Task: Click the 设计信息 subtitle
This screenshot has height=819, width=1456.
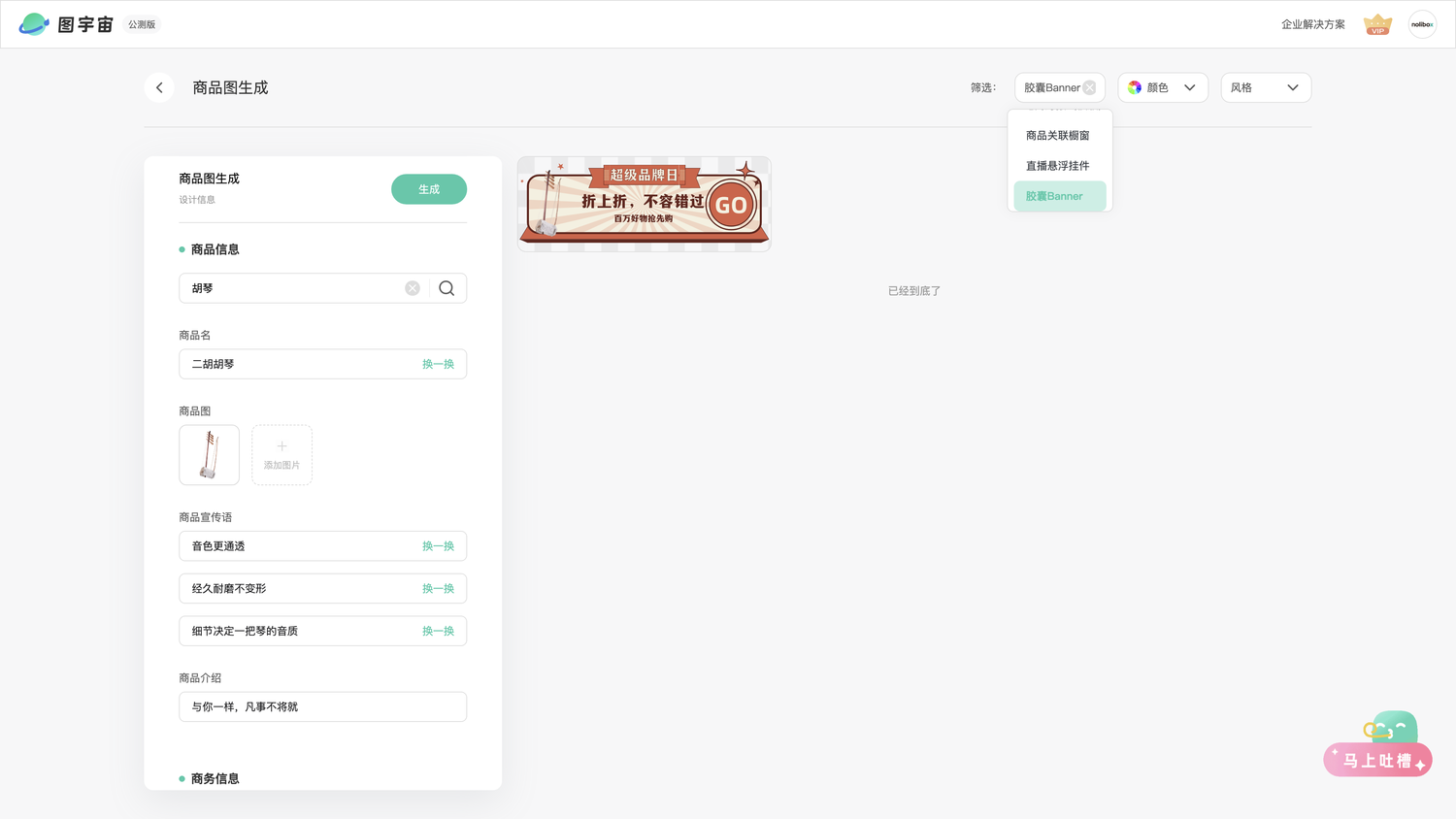Action: tap(197, 200)
